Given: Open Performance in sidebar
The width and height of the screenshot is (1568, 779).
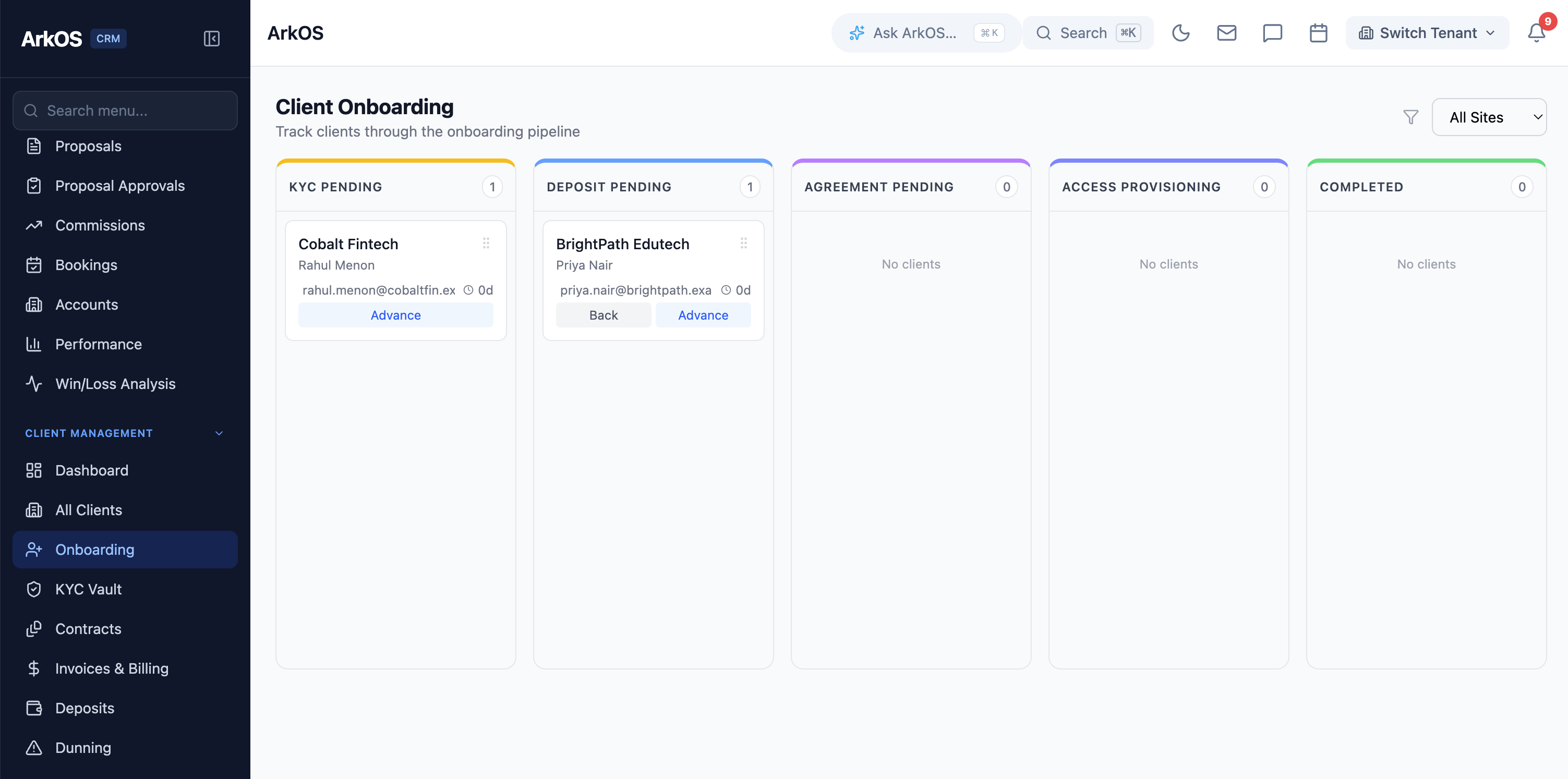Looking at the screenshot, I should tap(125, 344).
